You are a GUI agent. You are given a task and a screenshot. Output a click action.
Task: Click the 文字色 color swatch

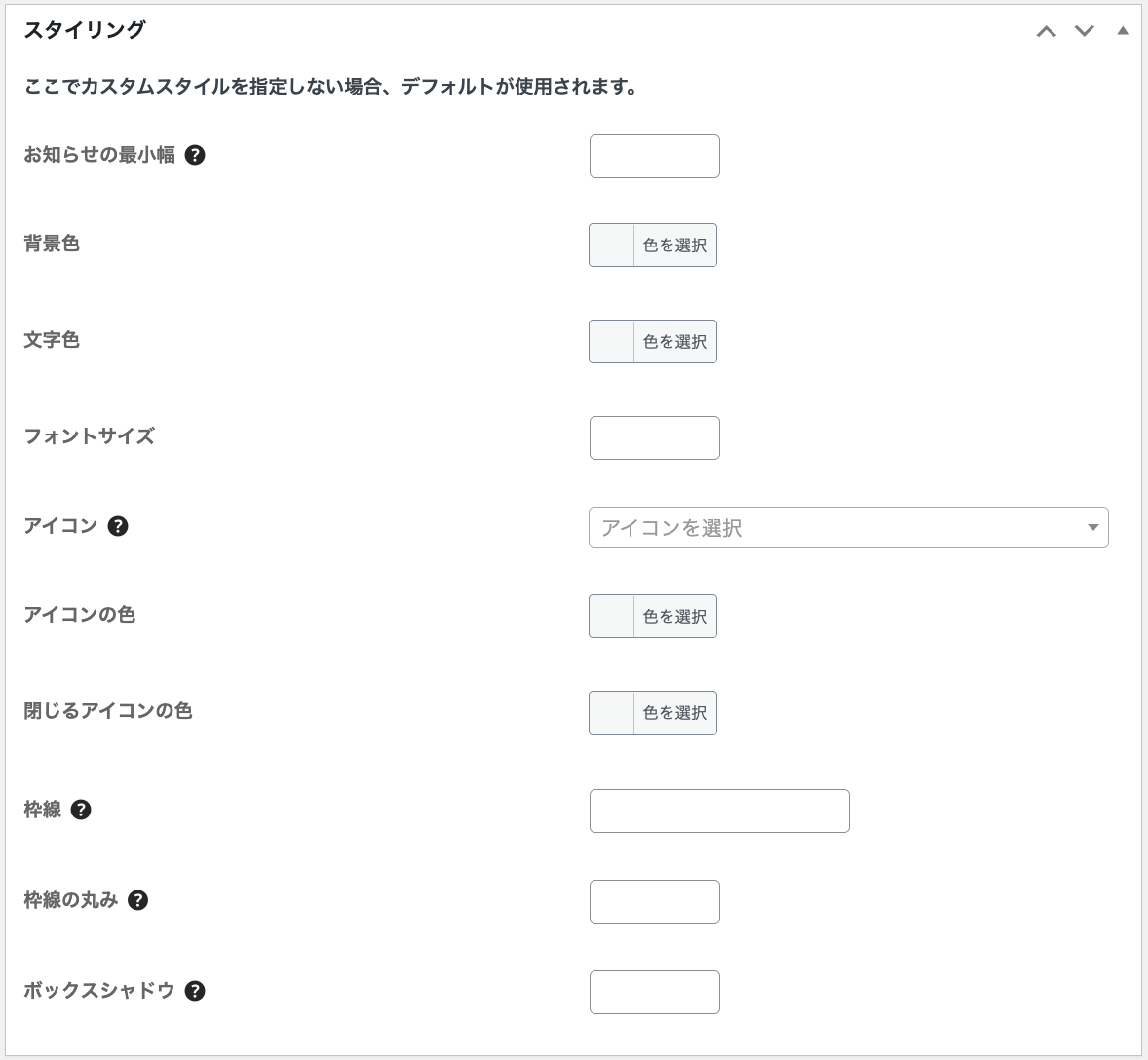click(x=612, y=342)
